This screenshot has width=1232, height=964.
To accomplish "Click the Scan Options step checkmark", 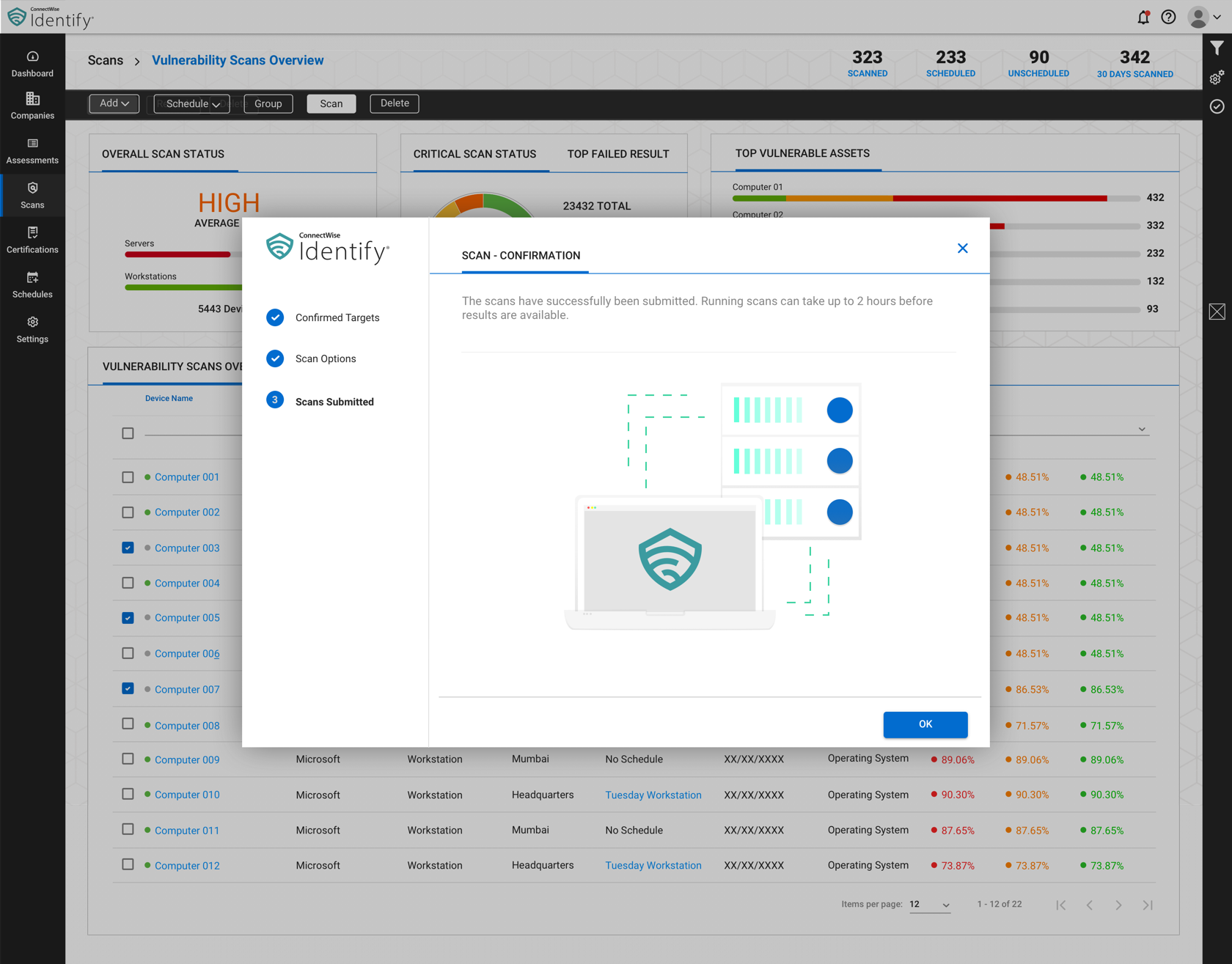I will click(x=275, y=358).
